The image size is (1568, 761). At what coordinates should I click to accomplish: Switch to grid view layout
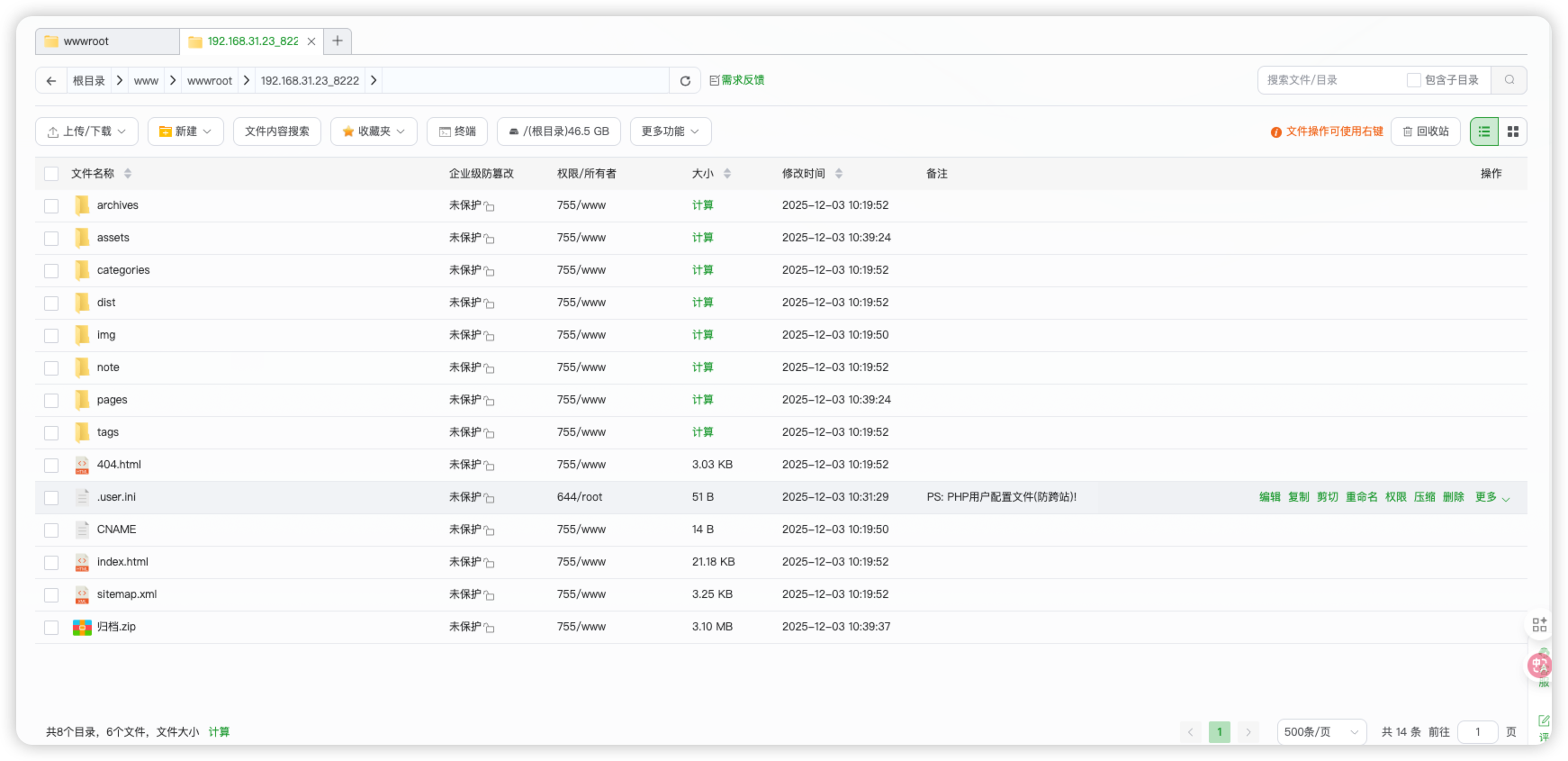(x=1513, y=131)
